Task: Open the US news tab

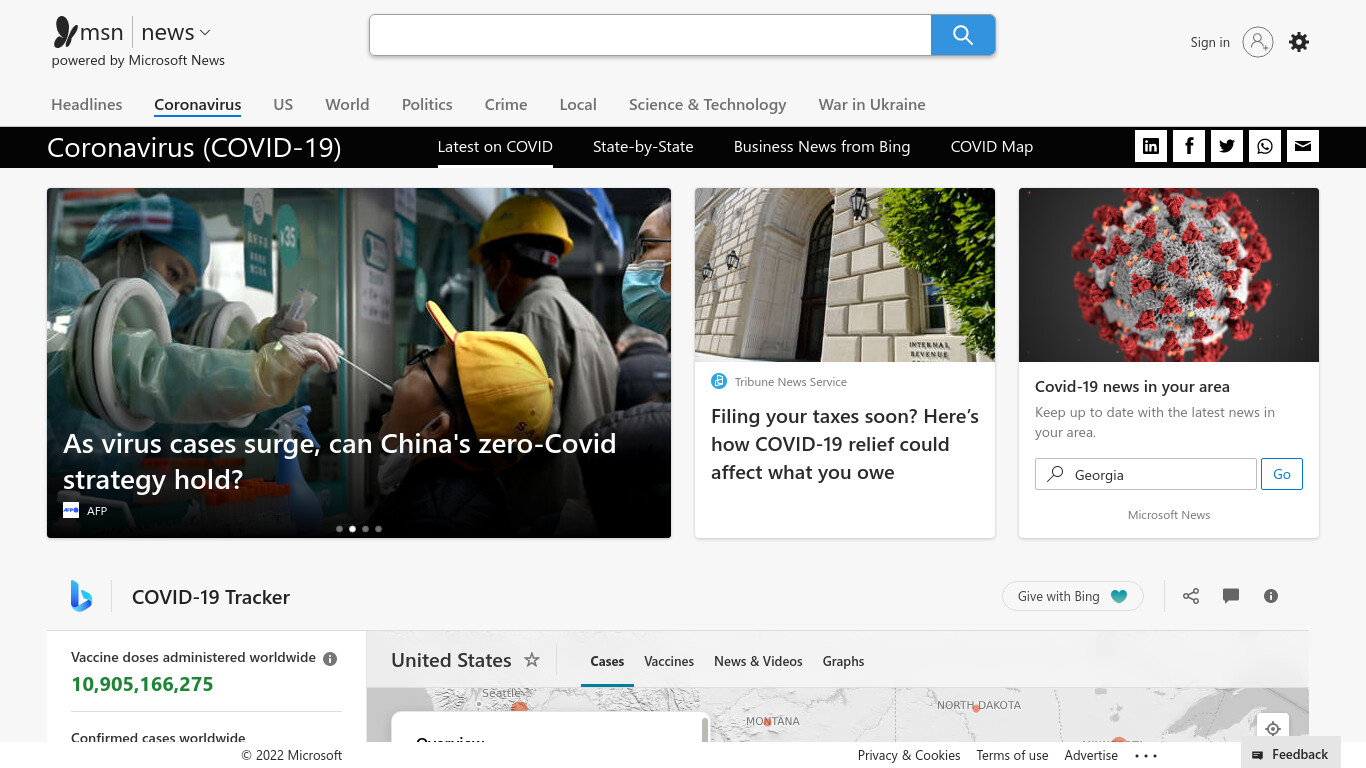Action: [x=283, y=104]
